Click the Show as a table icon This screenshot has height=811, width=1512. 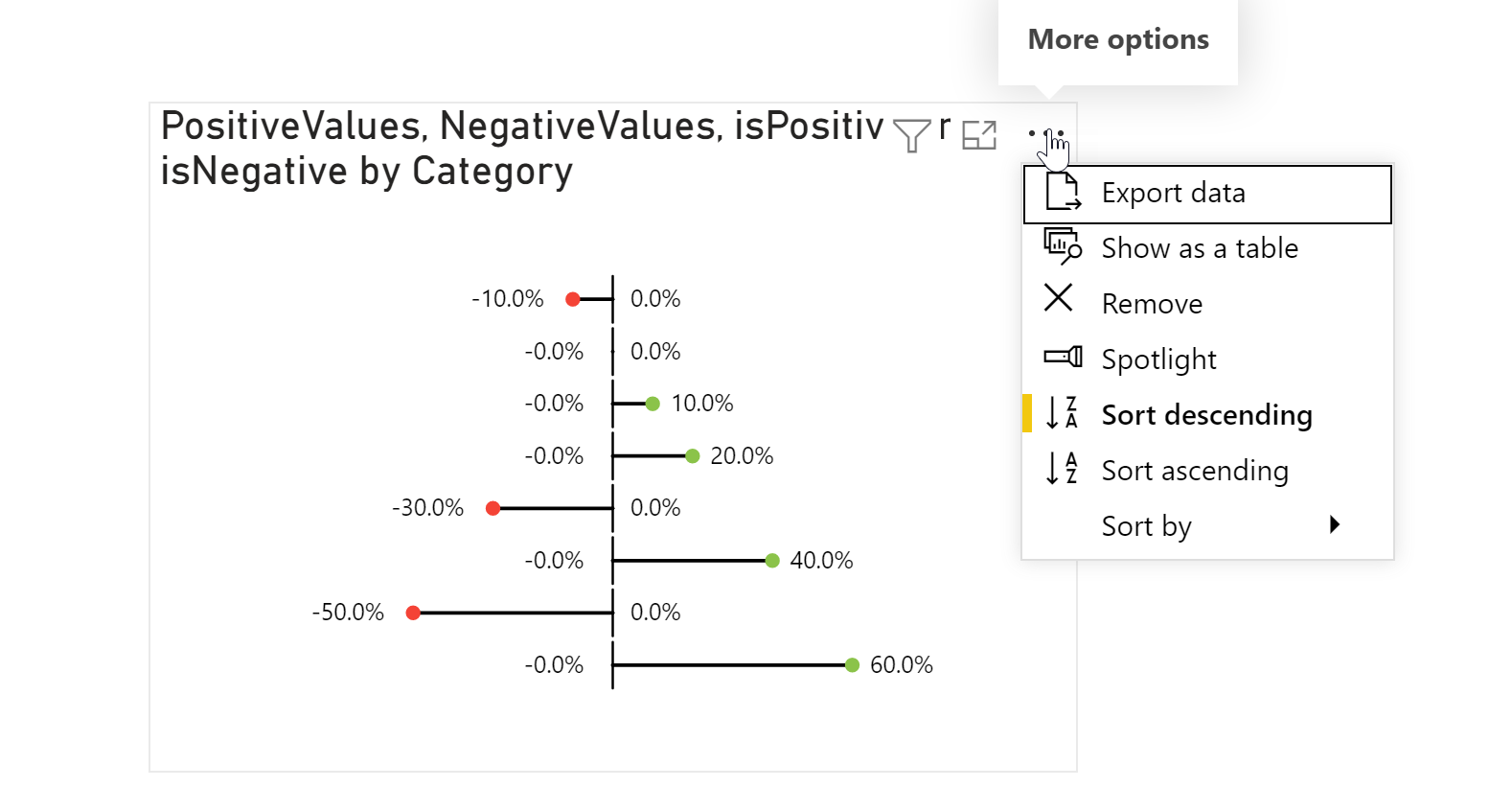pyautogui.click(x=1062, y=247)
